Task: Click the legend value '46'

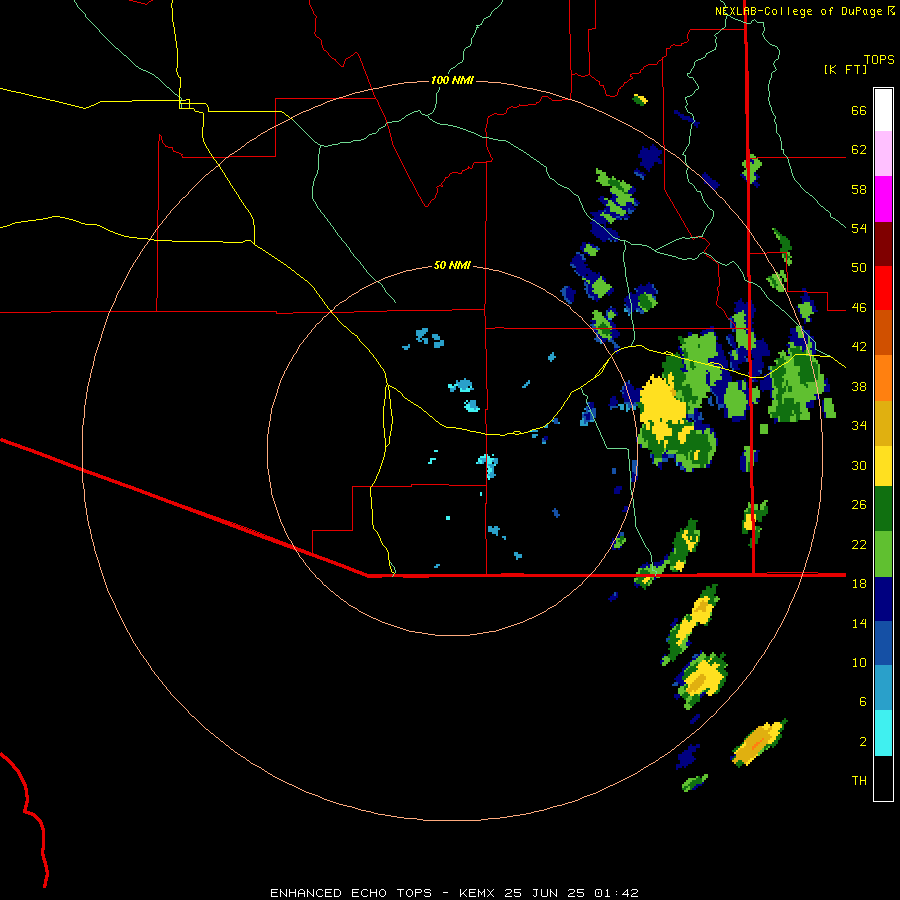Action: click(859, 308)
